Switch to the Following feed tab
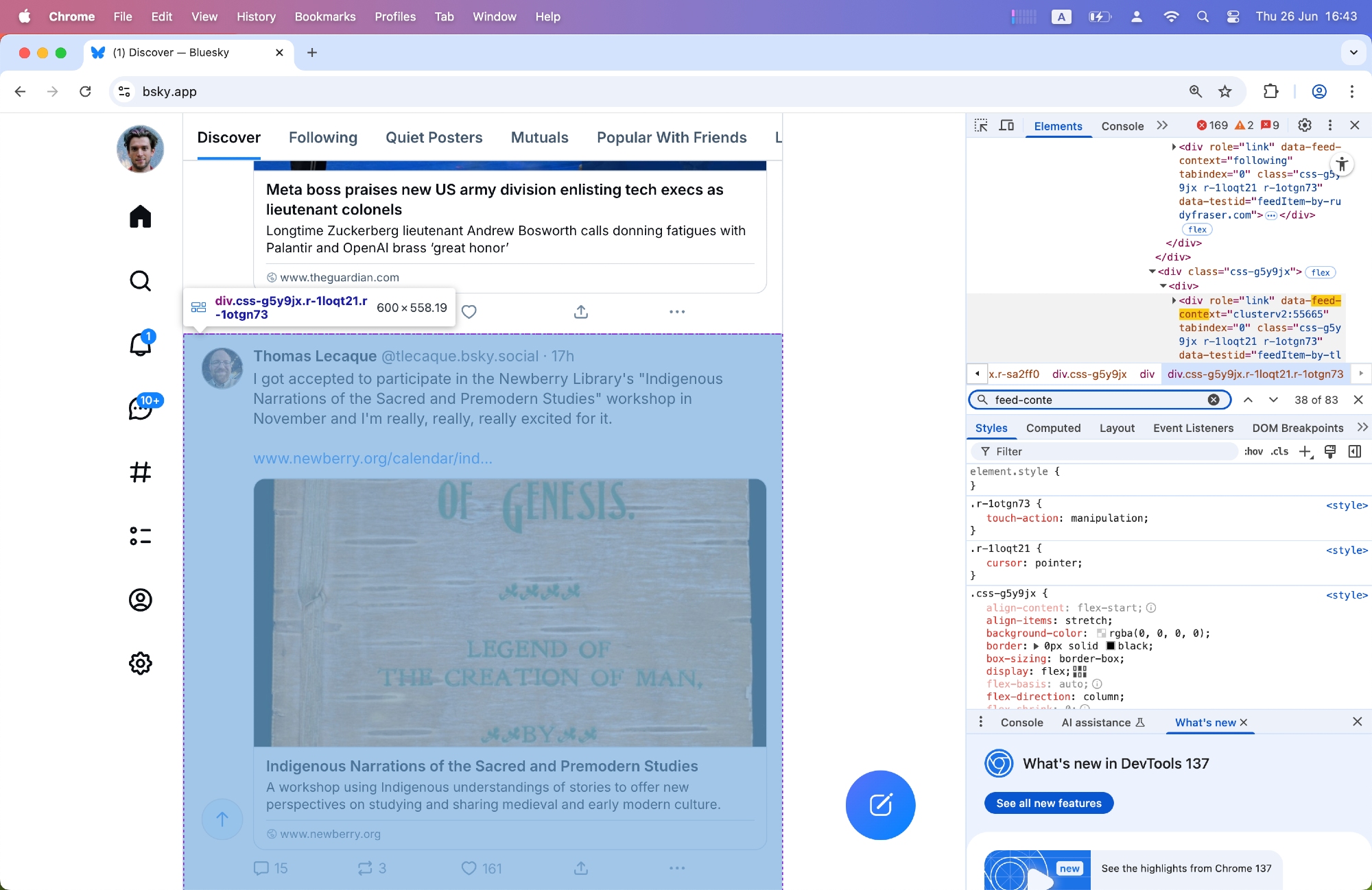The width and height of the screenshot is (1372, 890). coord(323,137)
